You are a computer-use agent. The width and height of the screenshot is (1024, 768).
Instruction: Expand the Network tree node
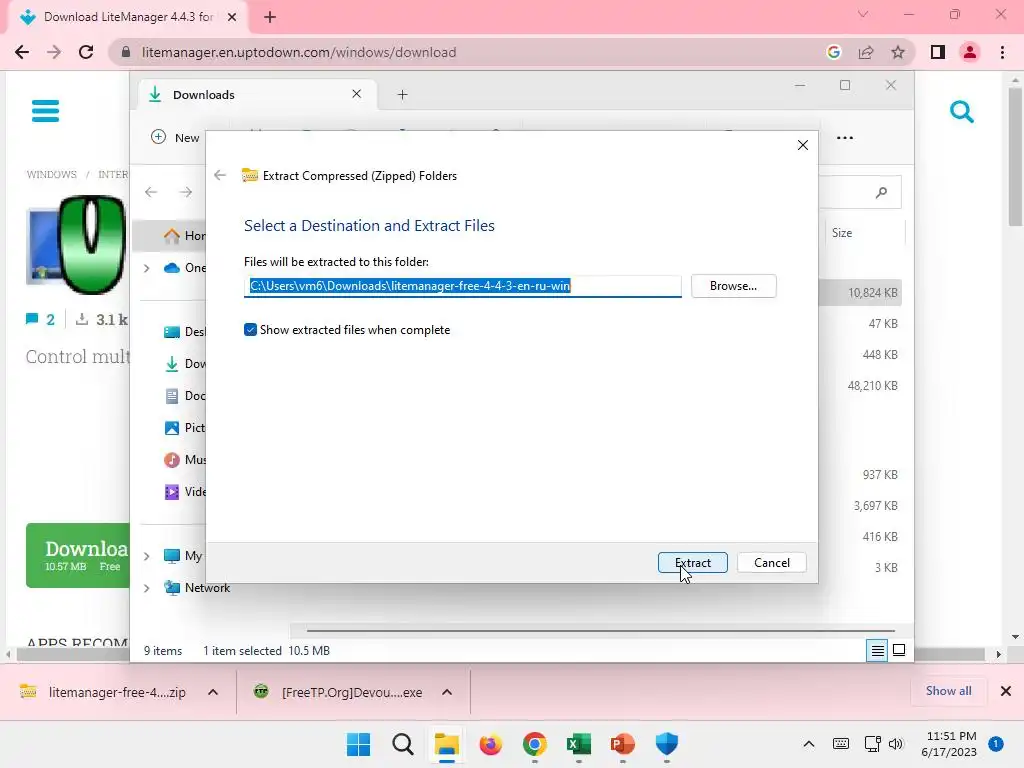point(147,588)
